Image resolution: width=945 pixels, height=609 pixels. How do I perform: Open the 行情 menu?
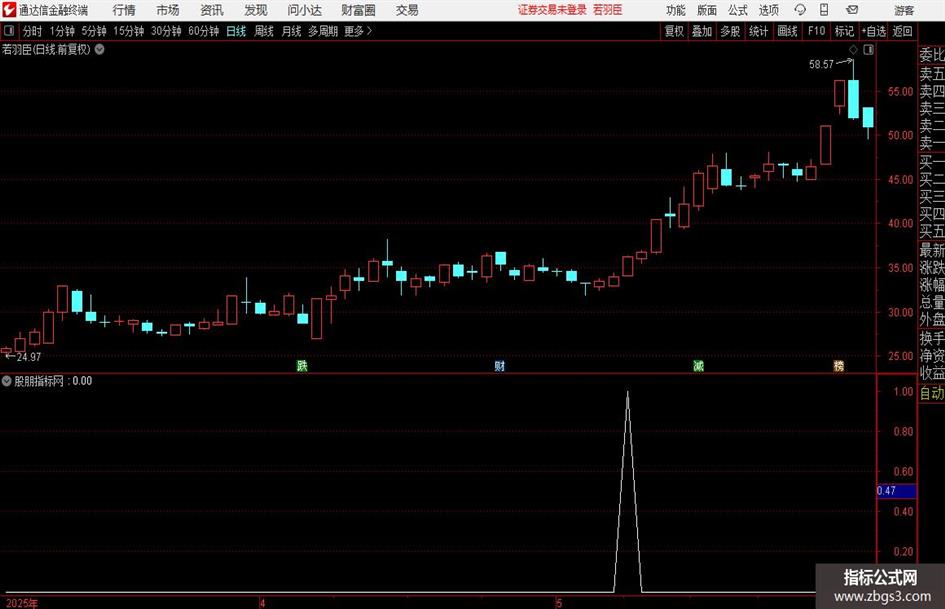coord(124,10)
